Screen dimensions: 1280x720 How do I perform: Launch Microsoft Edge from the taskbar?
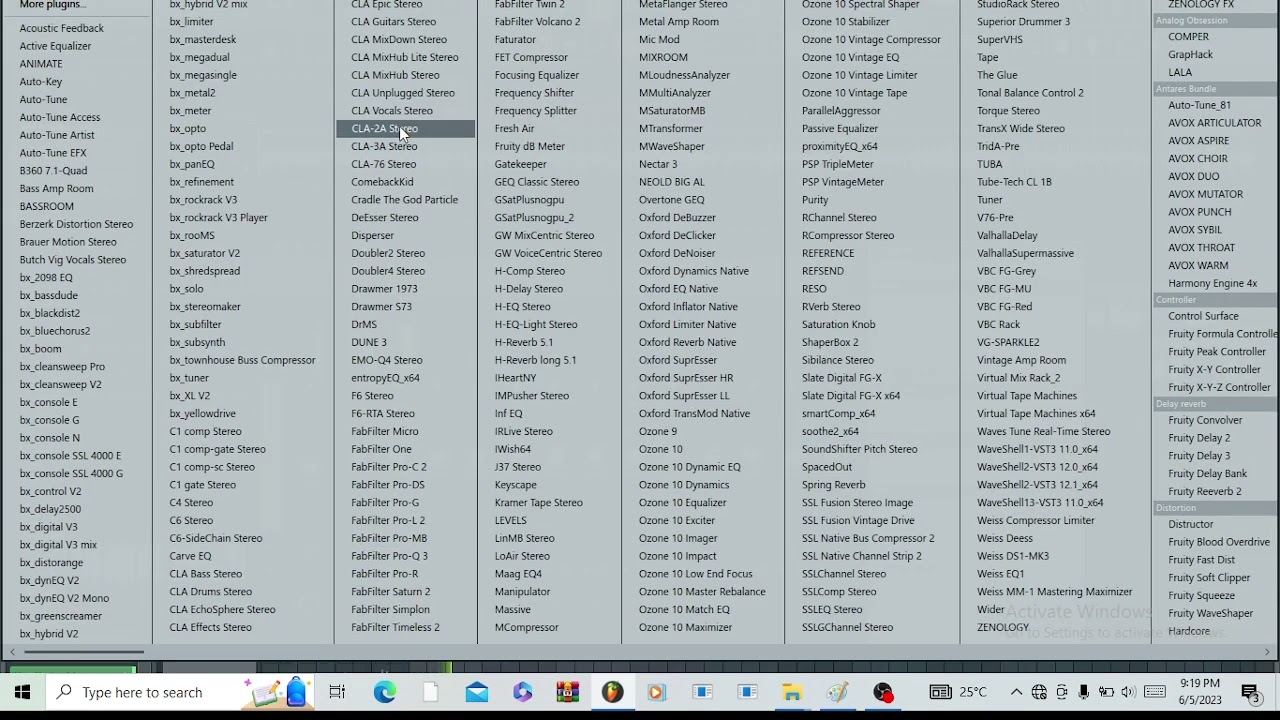click(385, 692)
